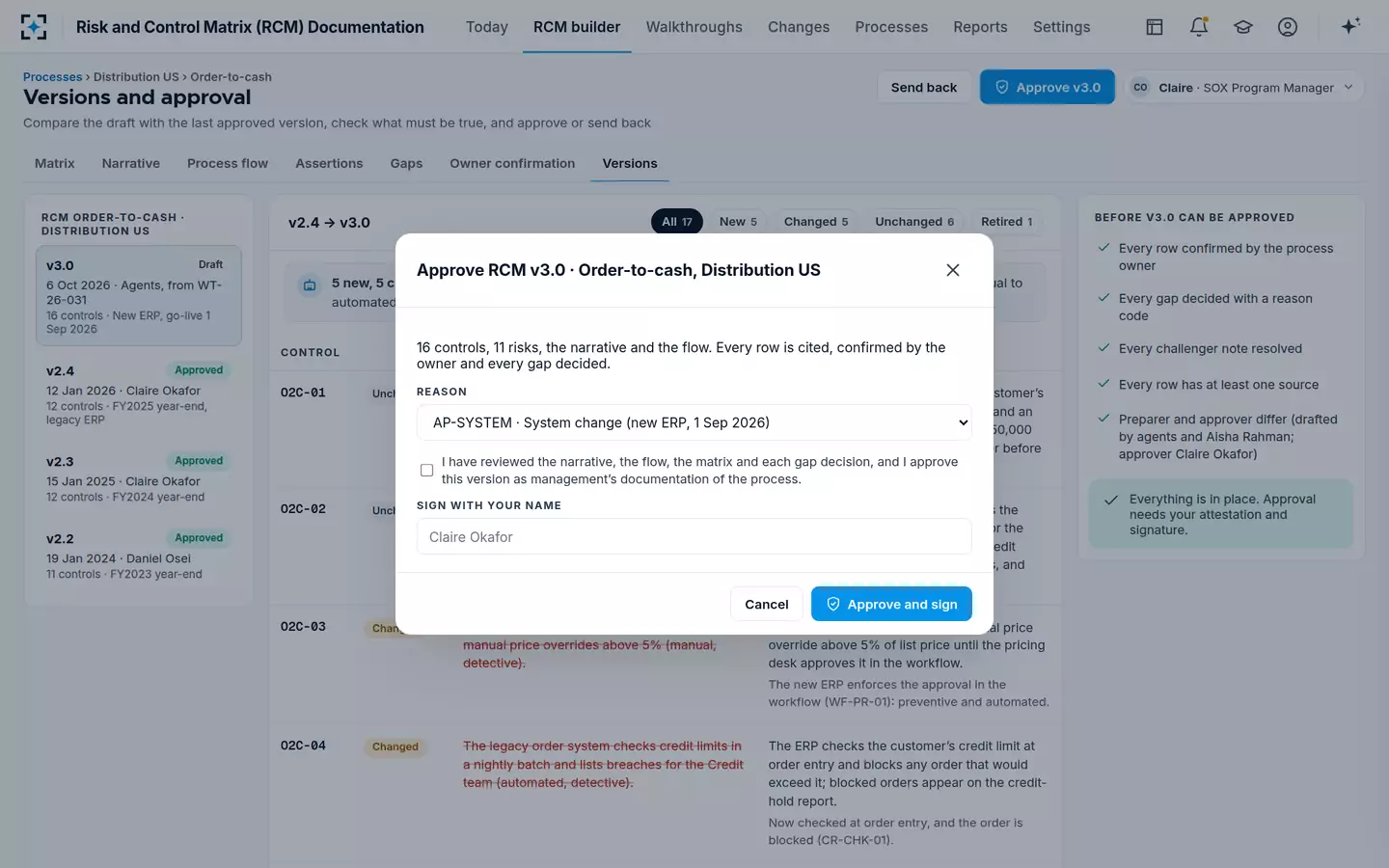Open Walkthroughs in top navigation

tap(694, 27)
